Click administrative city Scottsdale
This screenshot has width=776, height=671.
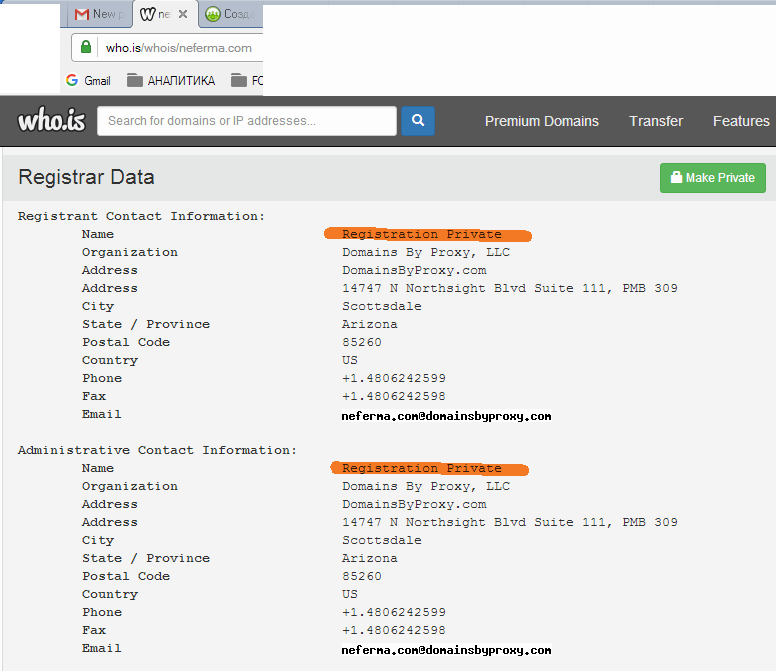point(382,540)
